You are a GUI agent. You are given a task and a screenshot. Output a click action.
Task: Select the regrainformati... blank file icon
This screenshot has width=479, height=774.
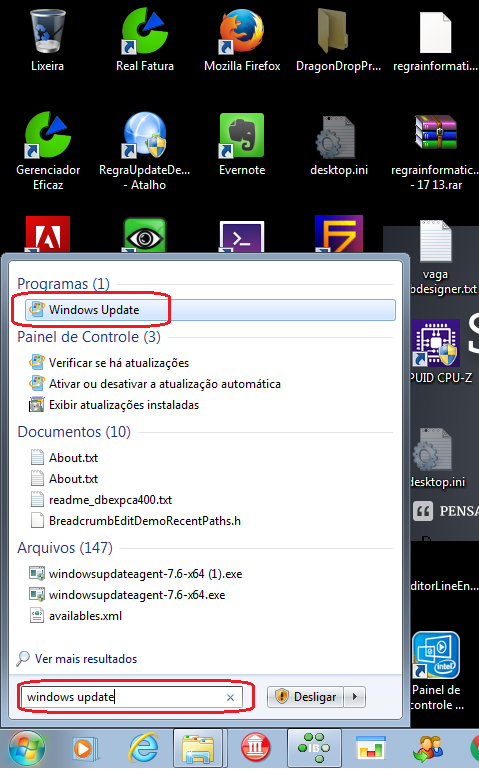[x=435, y=41]
